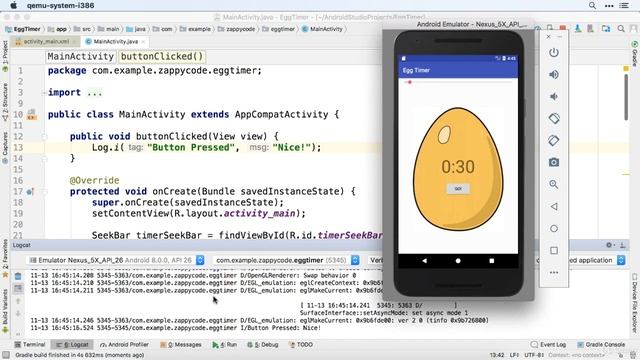Switch to the activity_main.xml editor tab

coord(46,42)
